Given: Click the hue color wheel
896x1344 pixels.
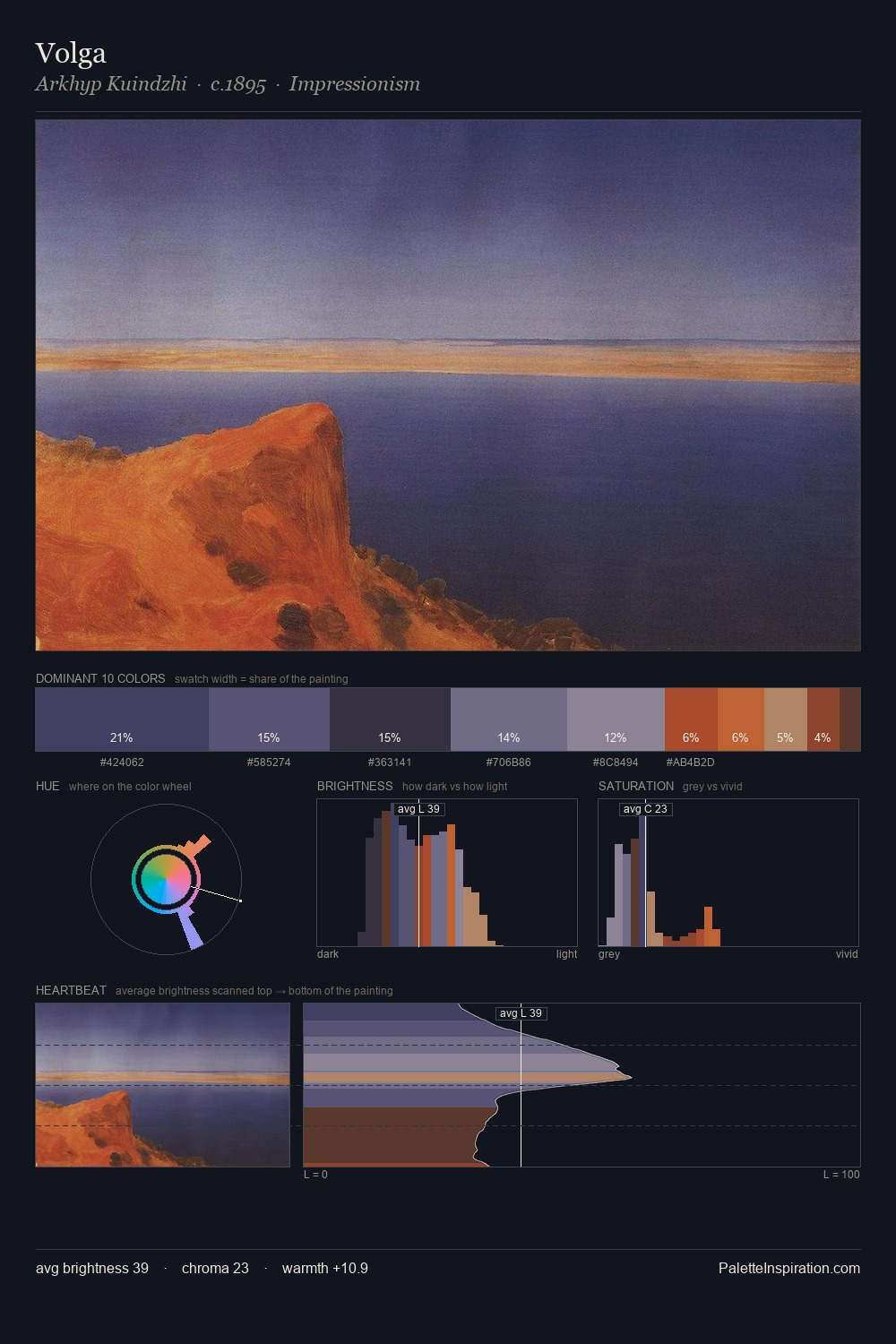Looking at the screenshot, I should [x=166, y=879].
